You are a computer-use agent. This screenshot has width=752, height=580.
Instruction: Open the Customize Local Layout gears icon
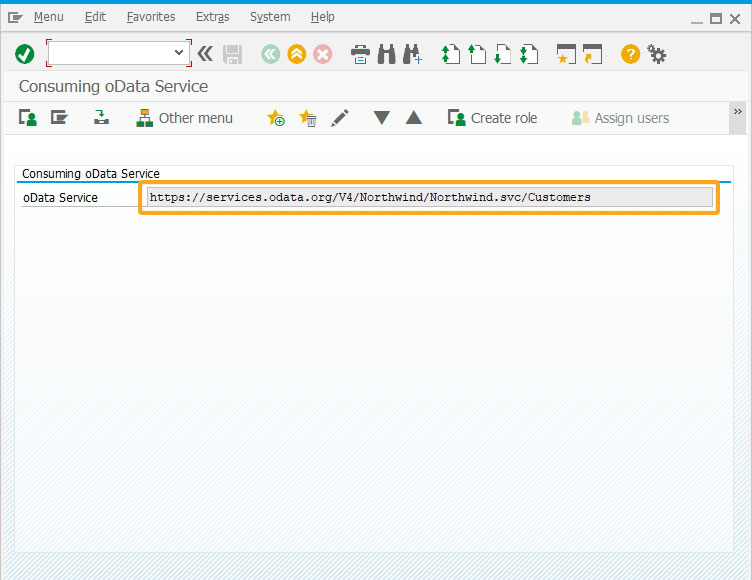pos(657,54)
